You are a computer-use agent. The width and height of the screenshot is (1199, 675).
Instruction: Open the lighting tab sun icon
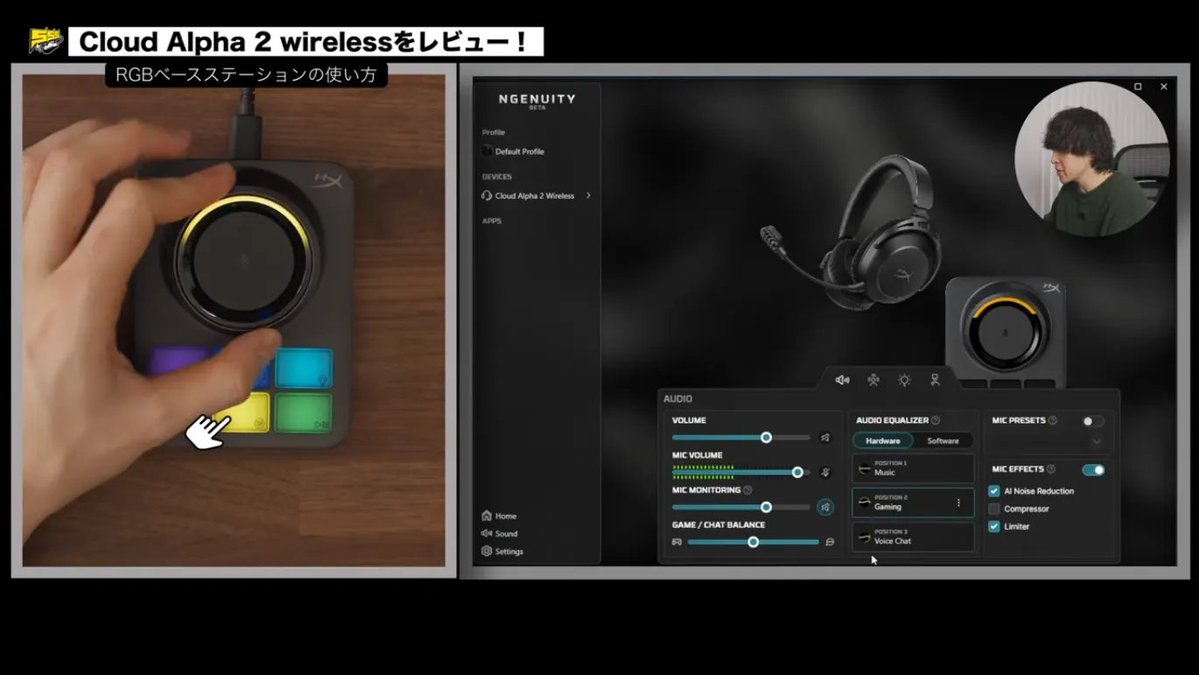coord(905,380)
